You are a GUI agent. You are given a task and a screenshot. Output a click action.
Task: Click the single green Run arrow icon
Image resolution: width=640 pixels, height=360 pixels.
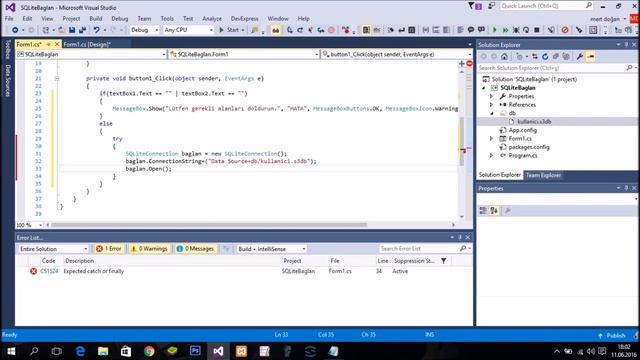(x=495, y=30)
